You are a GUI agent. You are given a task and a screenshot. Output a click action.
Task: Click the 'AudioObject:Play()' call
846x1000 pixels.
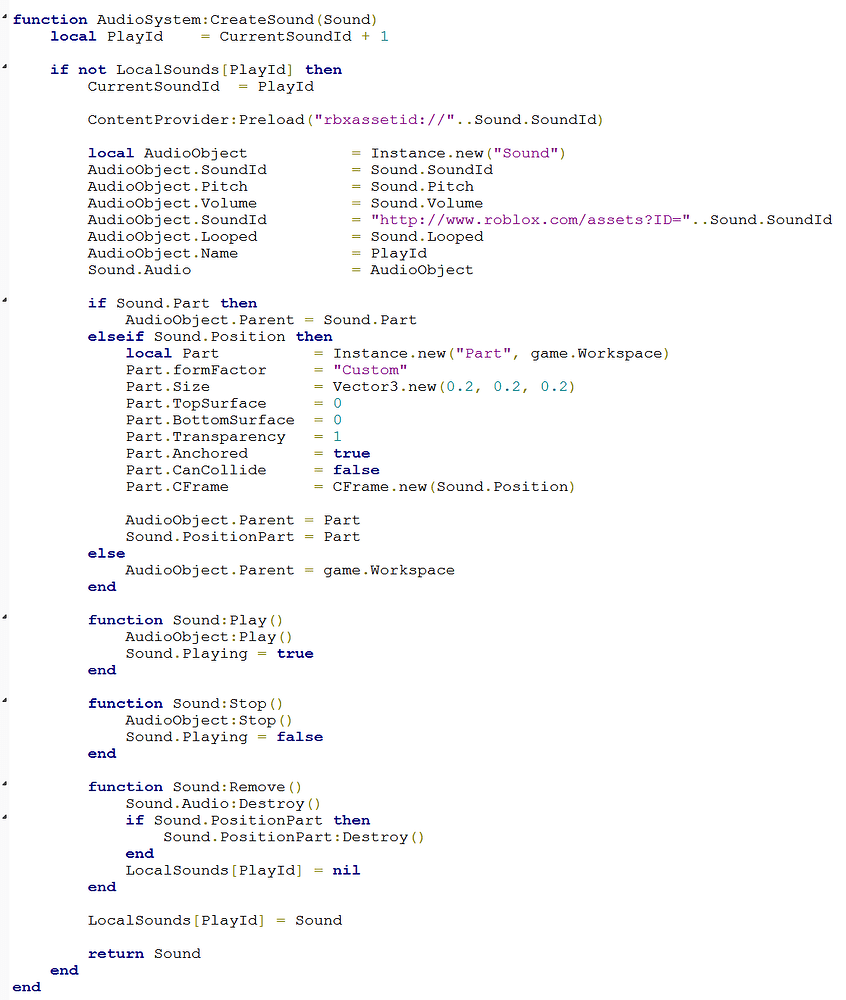[x=208, y=636]
